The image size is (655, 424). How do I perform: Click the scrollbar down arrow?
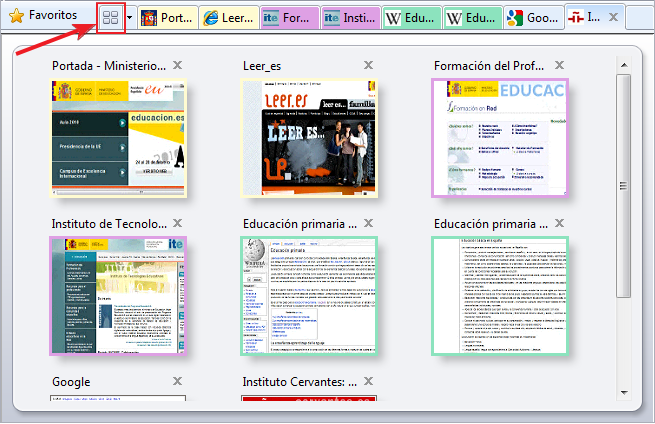coord(624,392)
